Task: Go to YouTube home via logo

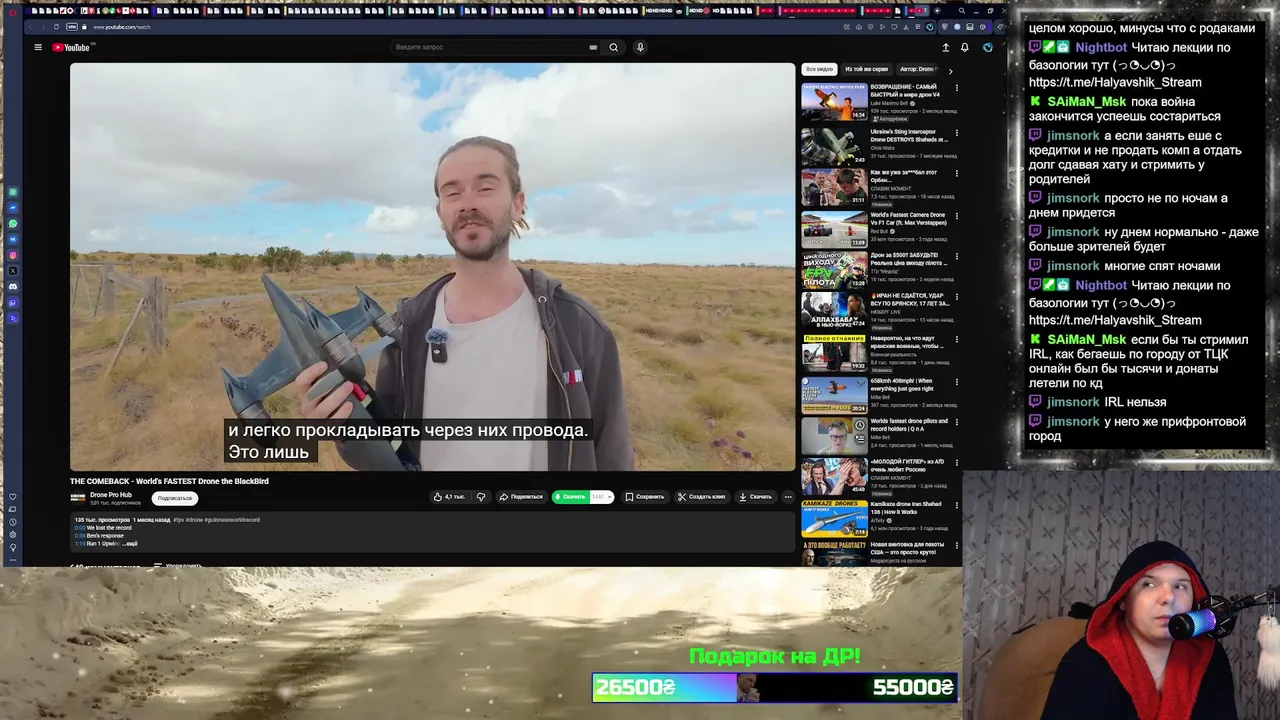Action: pyautogui.click(x=71, y=47)
